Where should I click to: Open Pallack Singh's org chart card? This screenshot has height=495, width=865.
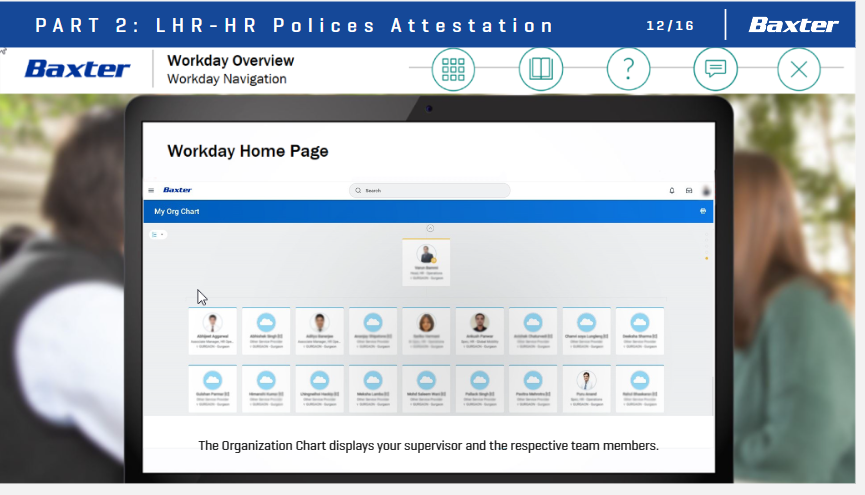coord(480,389)
